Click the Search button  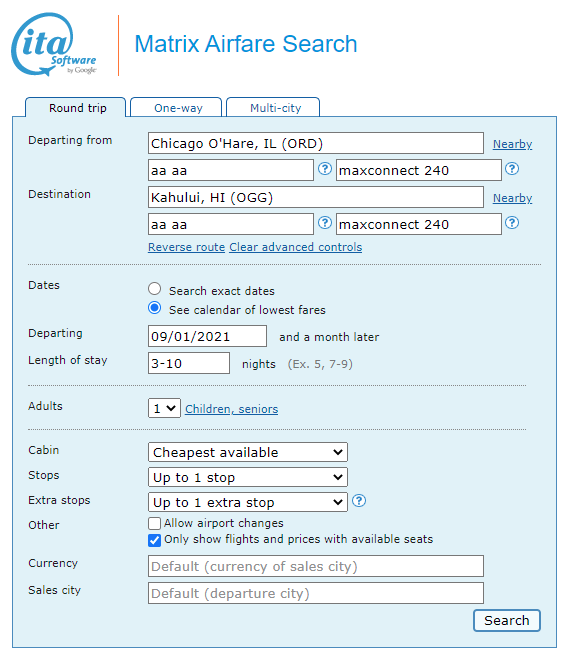click(x=507, y=621)
